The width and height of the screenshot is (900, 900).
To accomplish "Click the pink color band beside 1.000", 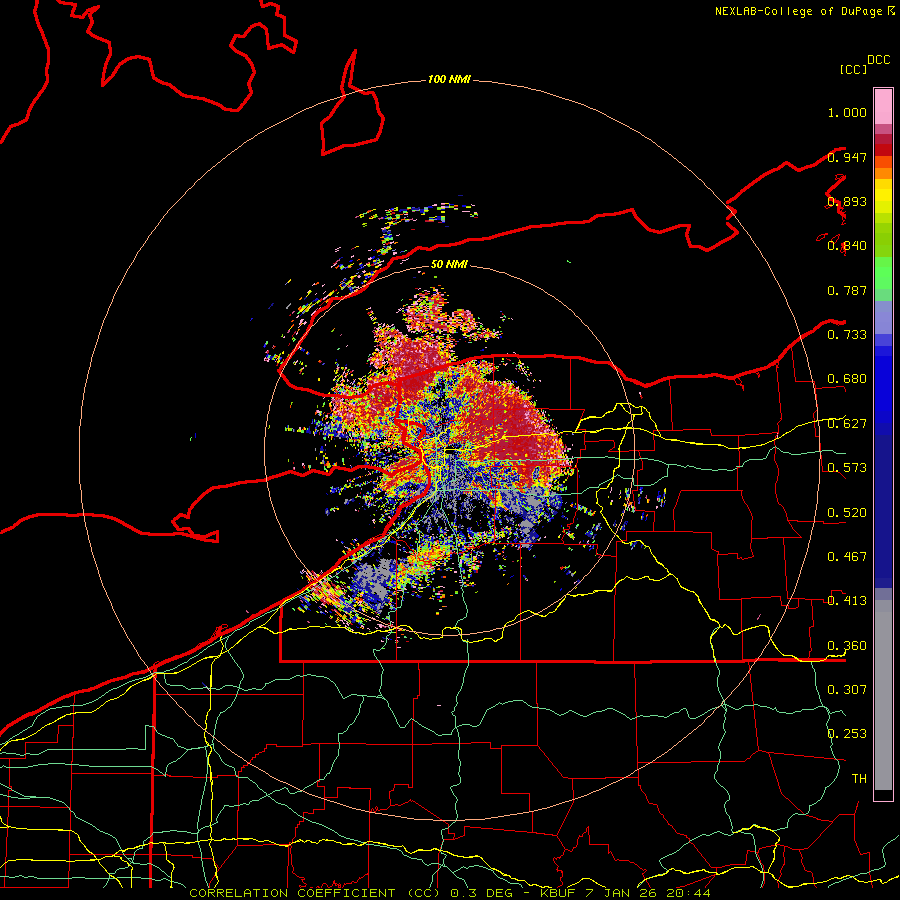I will [x=883, y=107].
